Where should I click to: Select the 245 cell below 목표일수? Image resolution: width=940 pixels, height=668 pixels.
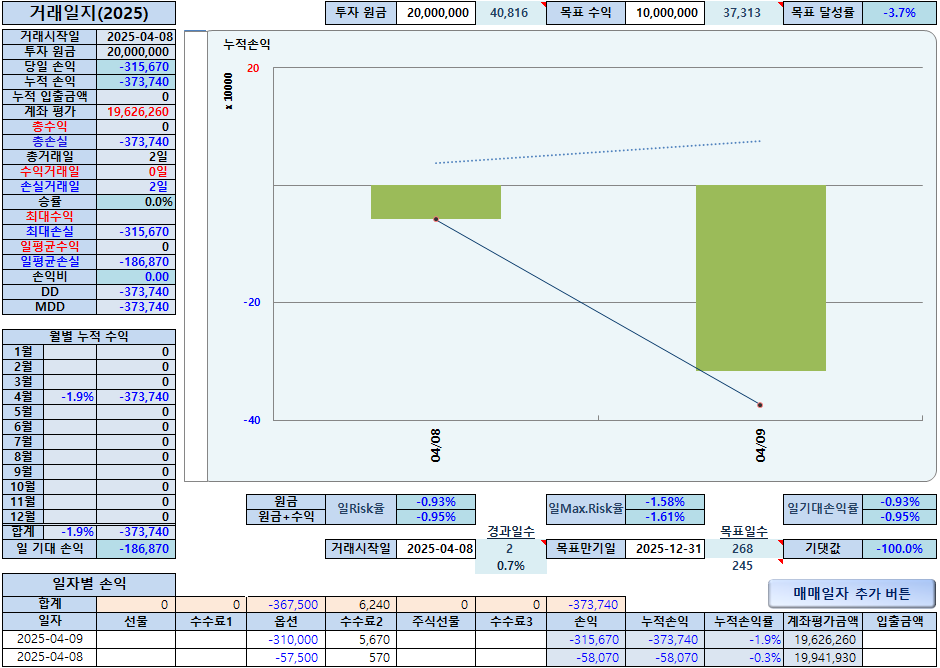pyautogui.click(x=743, y=566)
